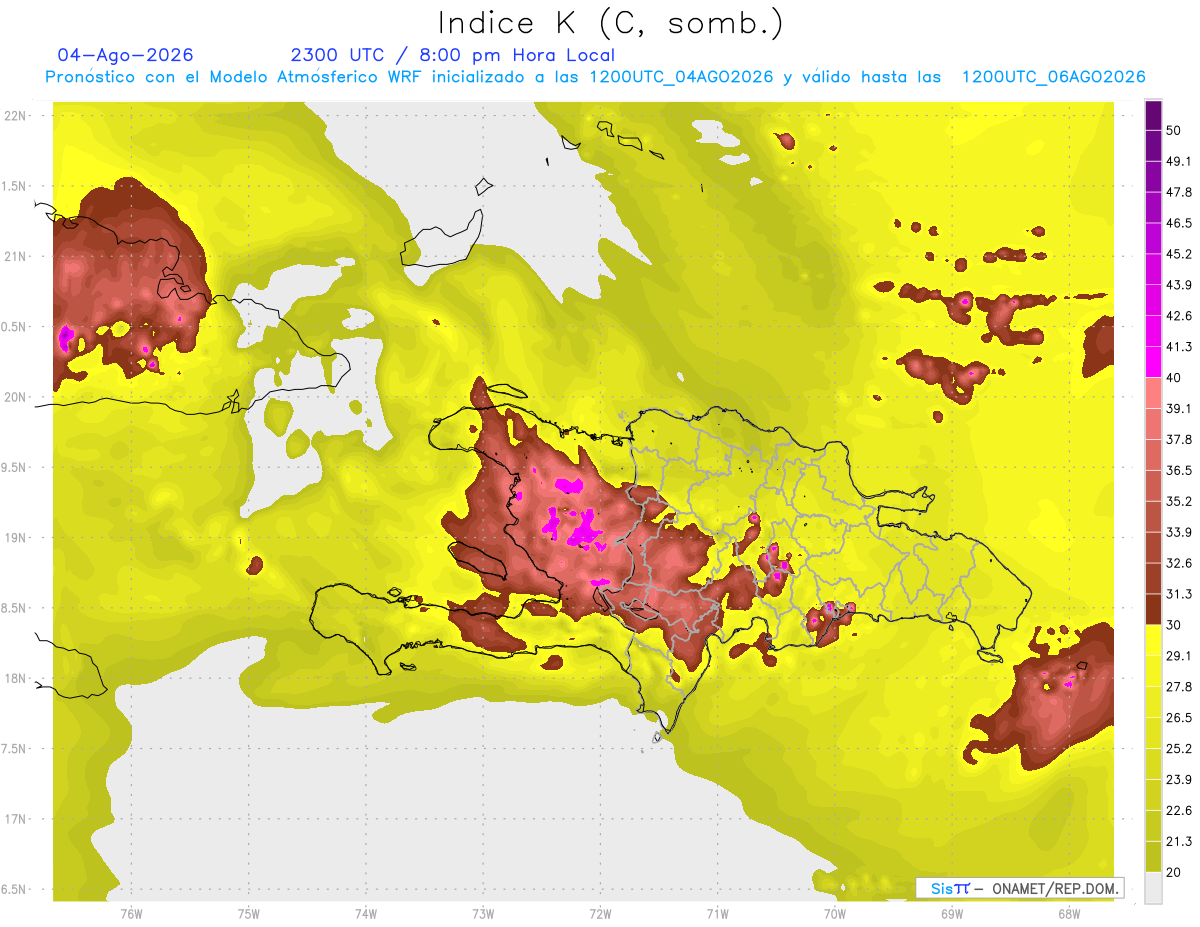This screenshot has width=1200, height=927.
Task: Click the '21N' latitude label
Action: coord(16,256)
